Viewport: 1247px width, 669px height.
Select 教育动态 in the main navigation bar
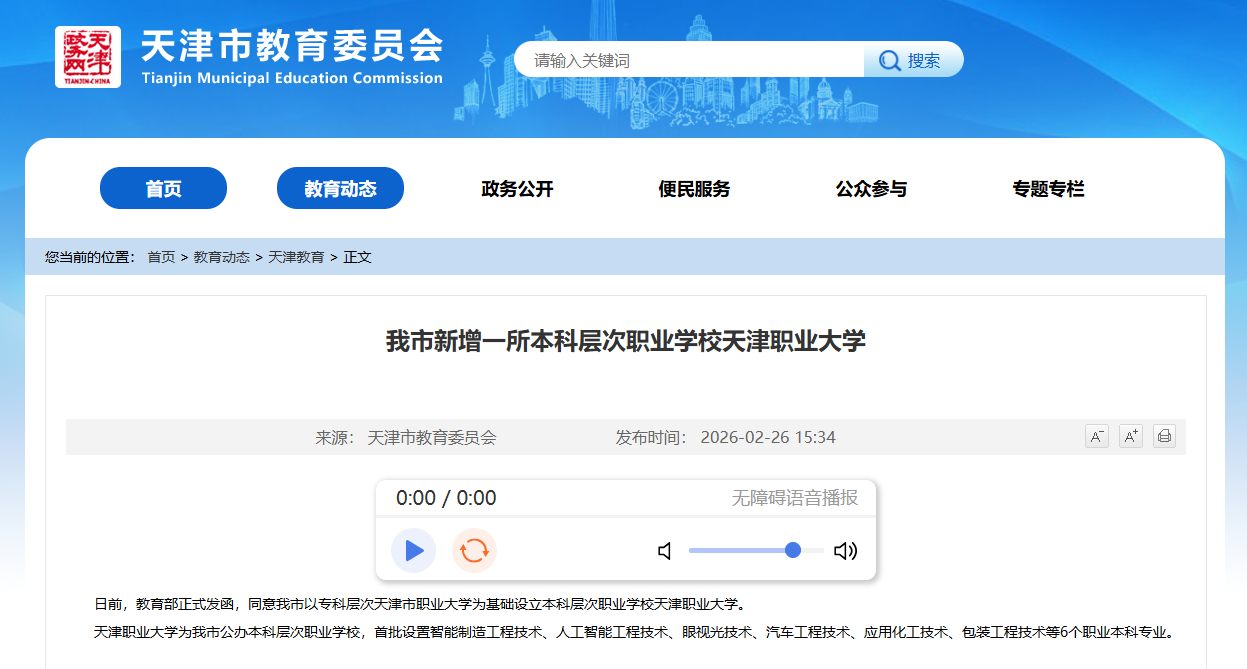pyautogui.click(x=340, y=188)
